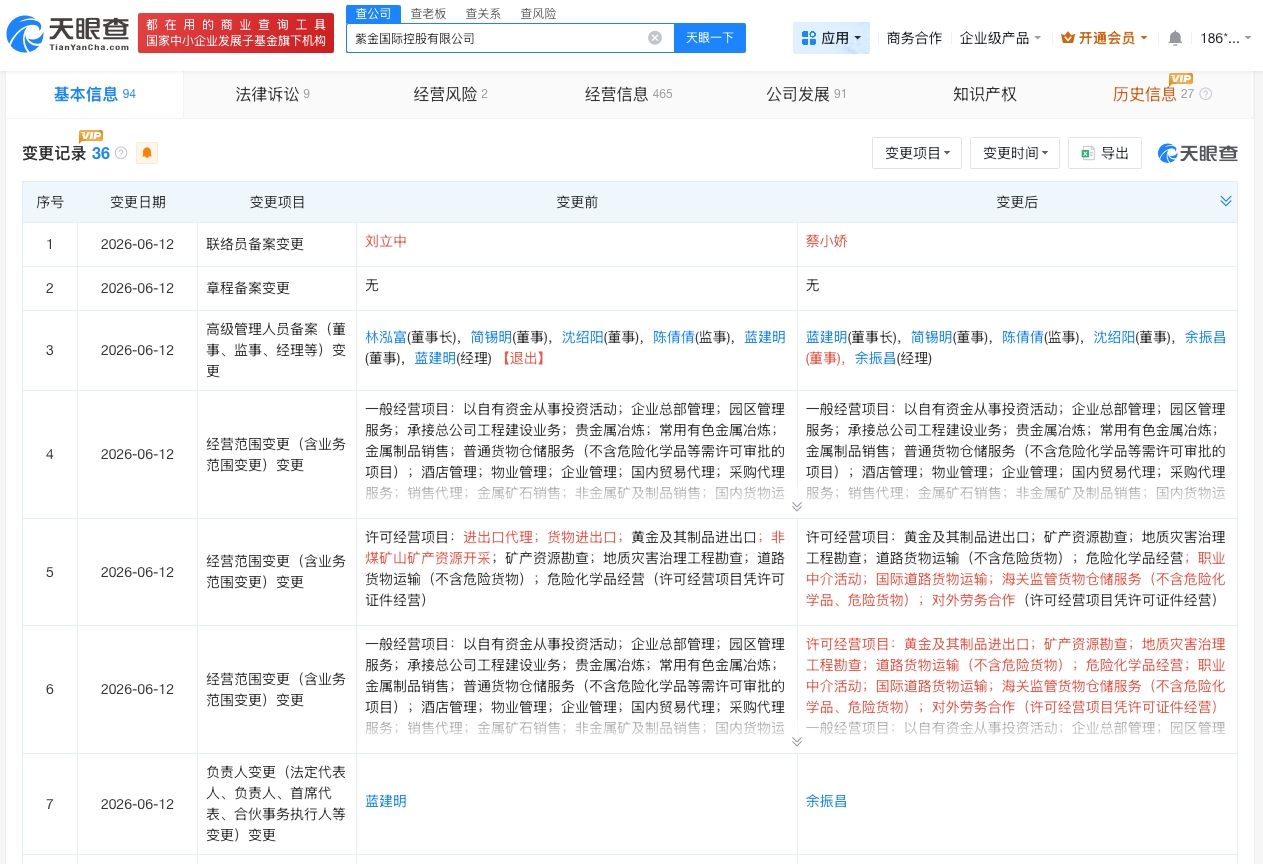The image size is (1263, 864).
Task: Switch to the 查老板 search tab
Action: [429, 14]
